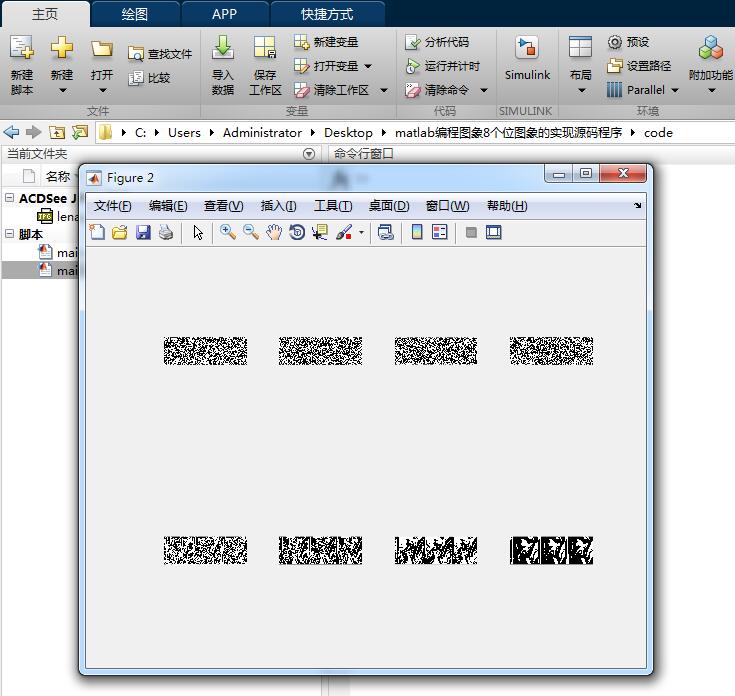
Task: Open the Parallel dropdown arrow
Action: (675, 90)
